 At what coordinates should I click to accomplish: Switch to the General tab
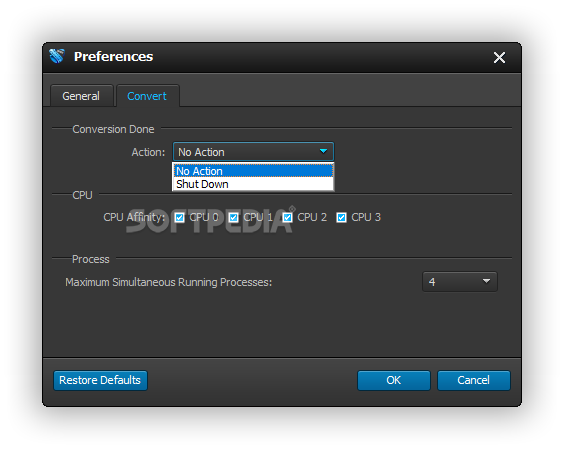pyautogui.click(x=81, y=96)
